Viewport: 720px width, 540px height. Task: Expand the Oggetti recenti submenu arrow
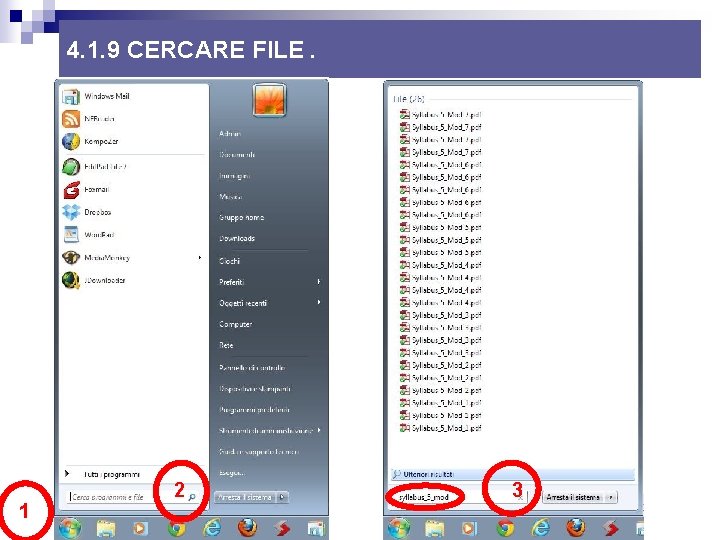click(319, 302)
